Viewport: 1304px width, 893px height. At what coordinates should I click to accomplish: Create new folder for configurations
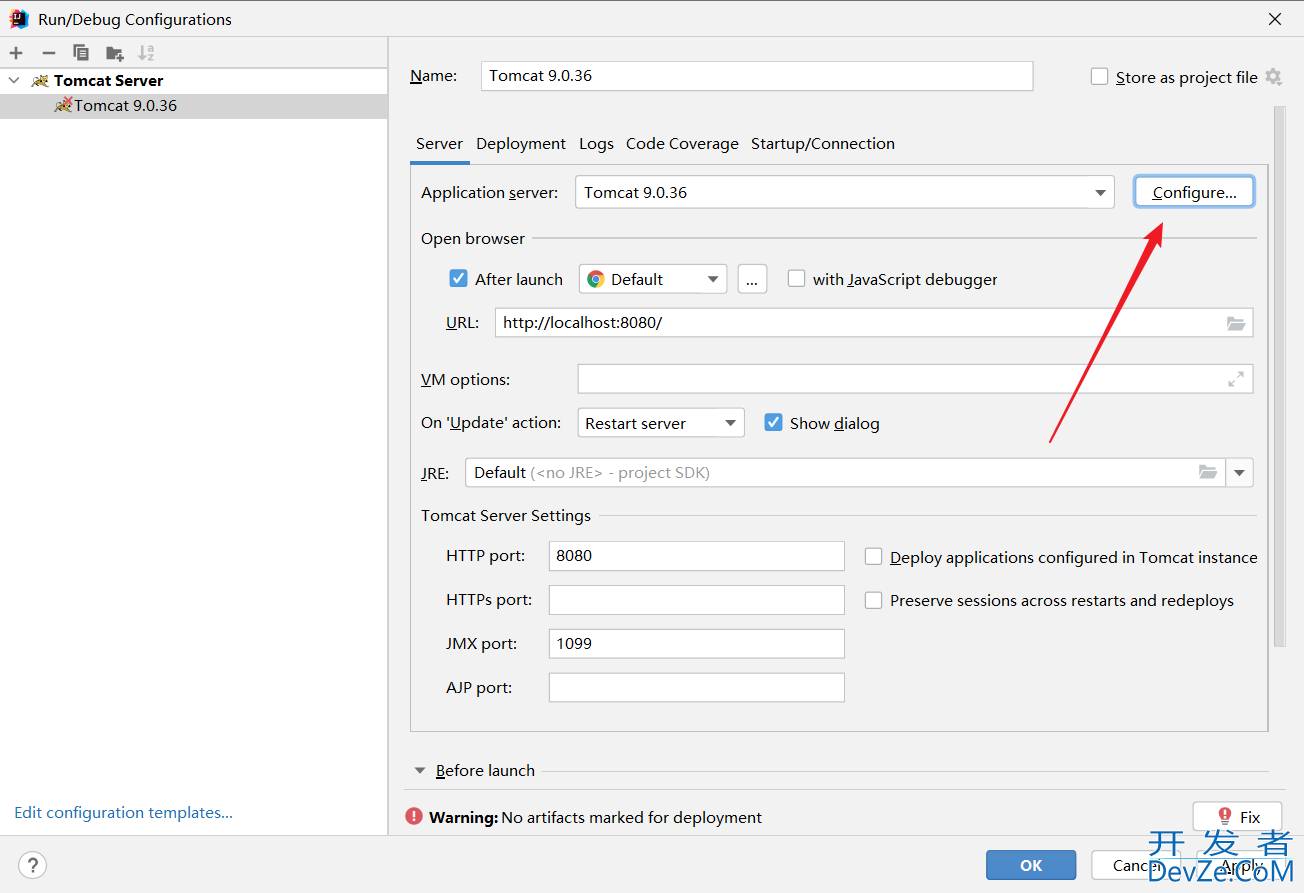pyautogui.click(x=115, y=53)
